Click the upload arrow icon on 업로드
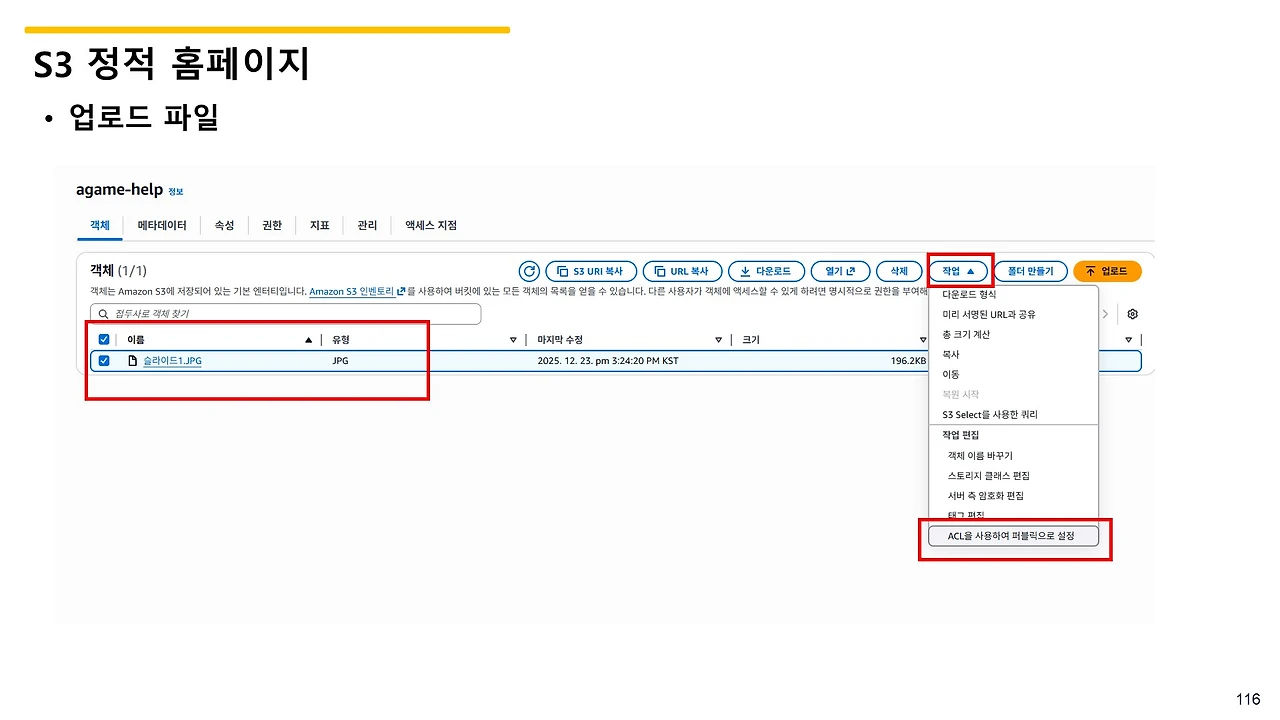 (1089, 270)
